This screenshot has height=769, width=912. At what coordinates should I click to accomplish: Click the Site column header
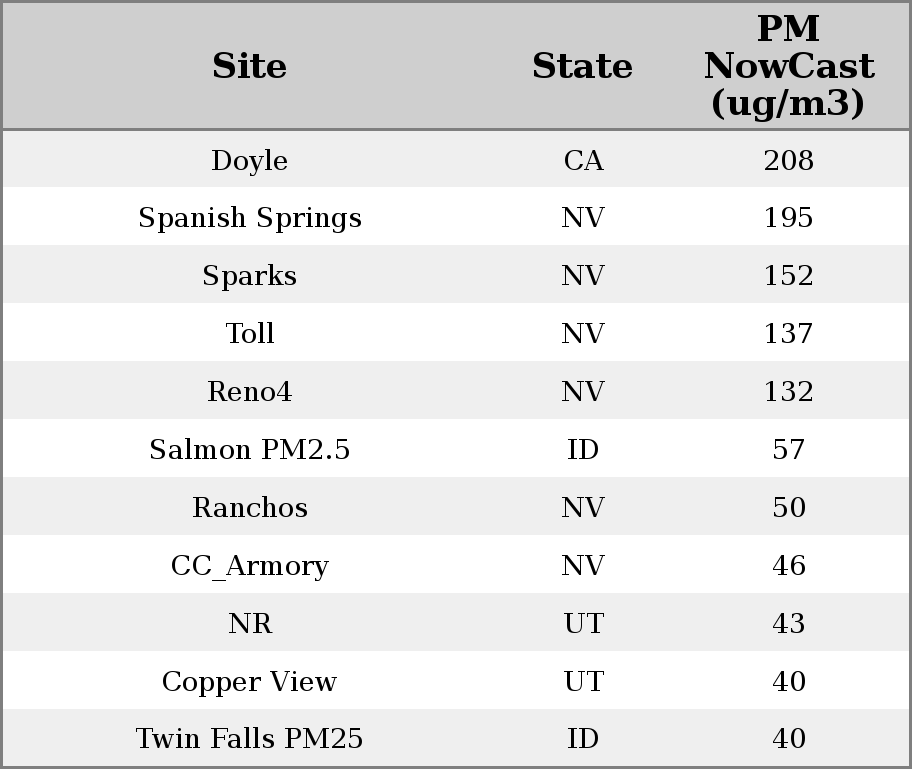[x=249, y=67]
